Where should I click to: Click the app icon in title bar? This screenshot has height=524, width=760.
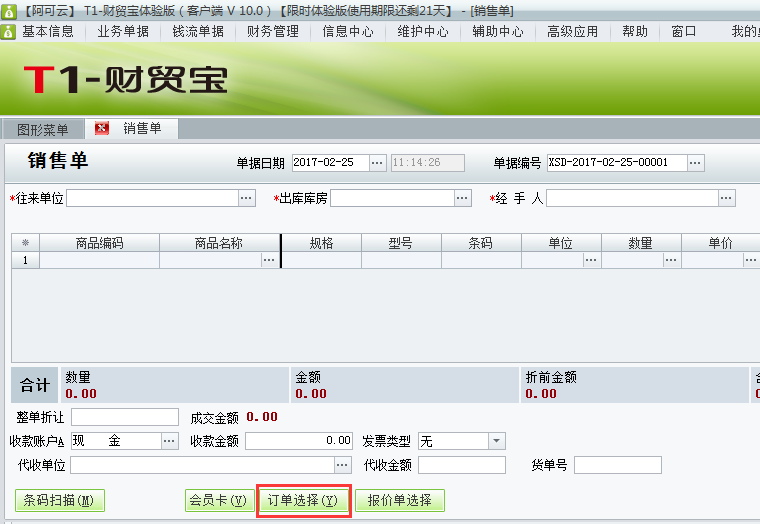8,11
